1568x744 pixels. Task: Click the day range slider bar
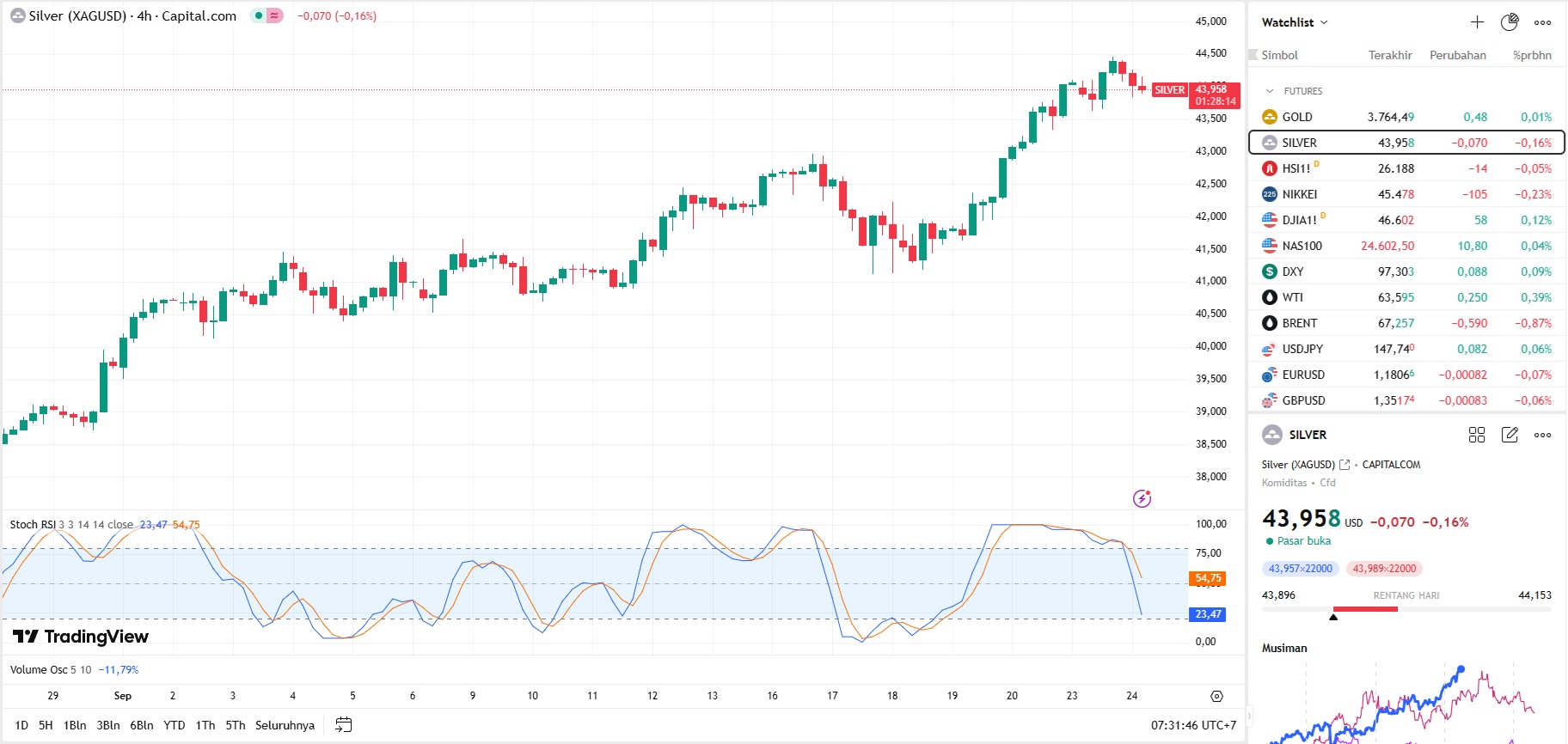click(x=1406, y=609)
